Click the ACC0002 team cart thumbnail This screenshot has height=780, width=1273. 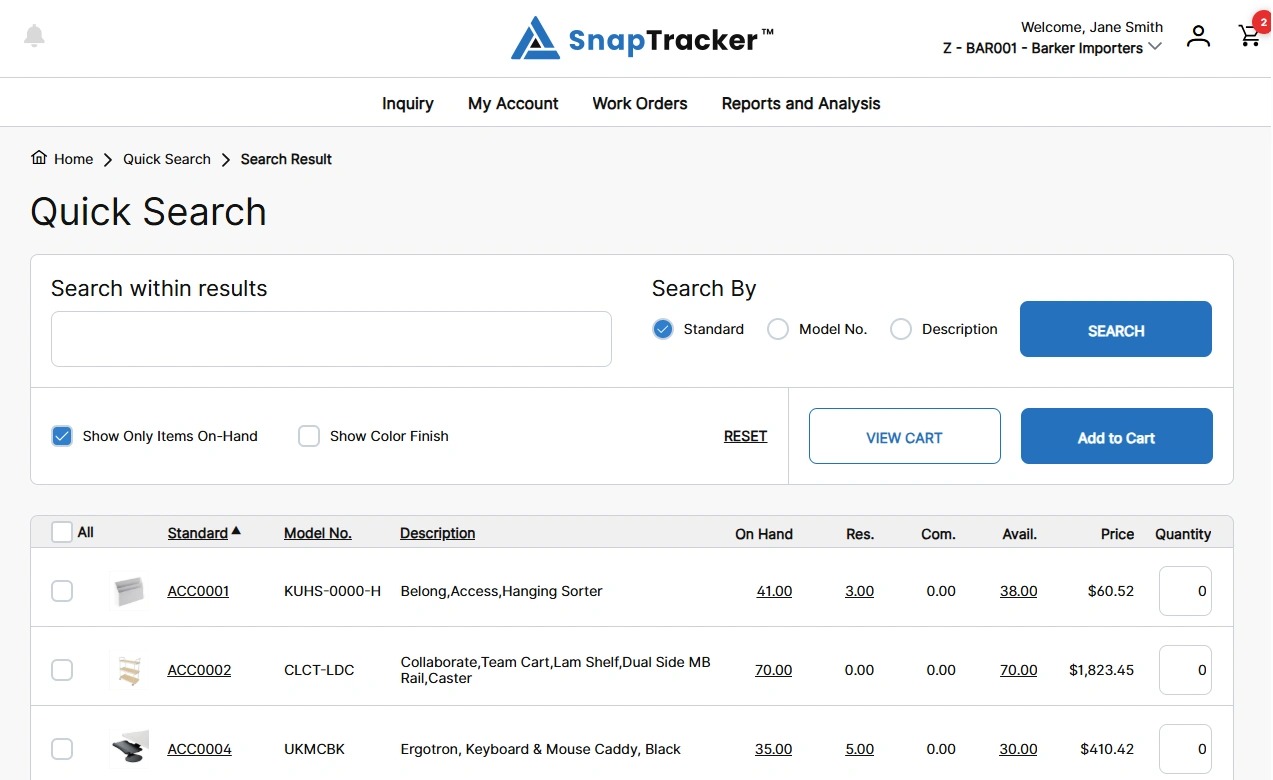pos(129,670)
